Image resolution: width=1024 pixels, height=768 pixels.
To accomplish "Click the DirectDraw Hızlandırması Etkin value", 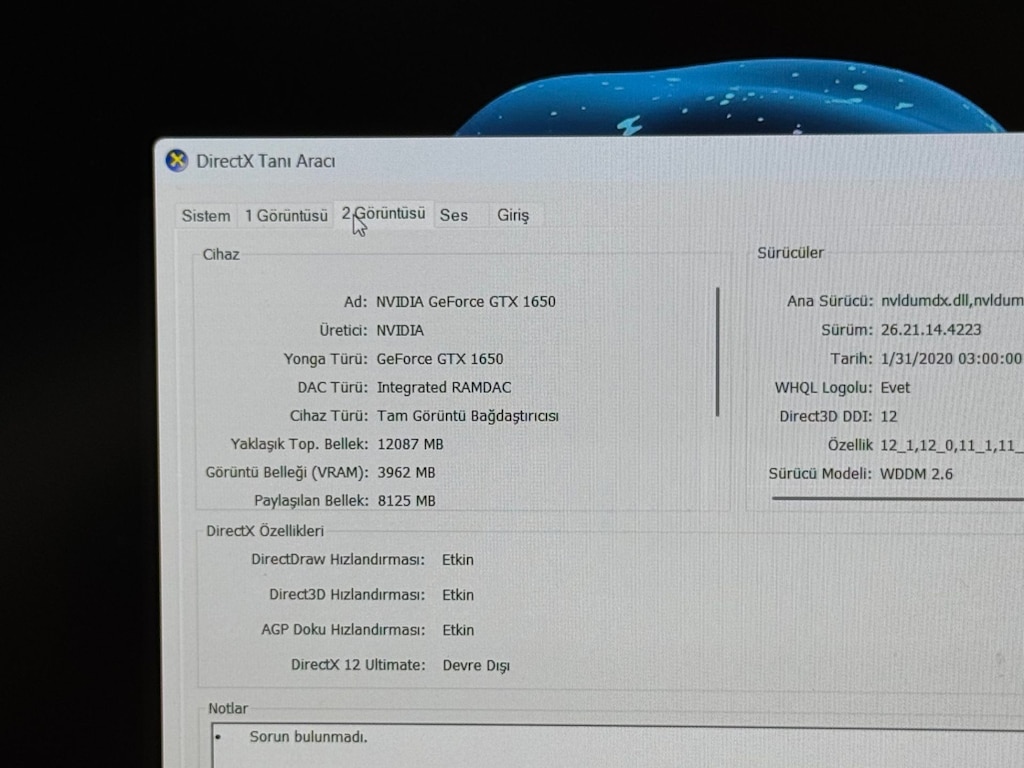I will [x=458, y=560].
